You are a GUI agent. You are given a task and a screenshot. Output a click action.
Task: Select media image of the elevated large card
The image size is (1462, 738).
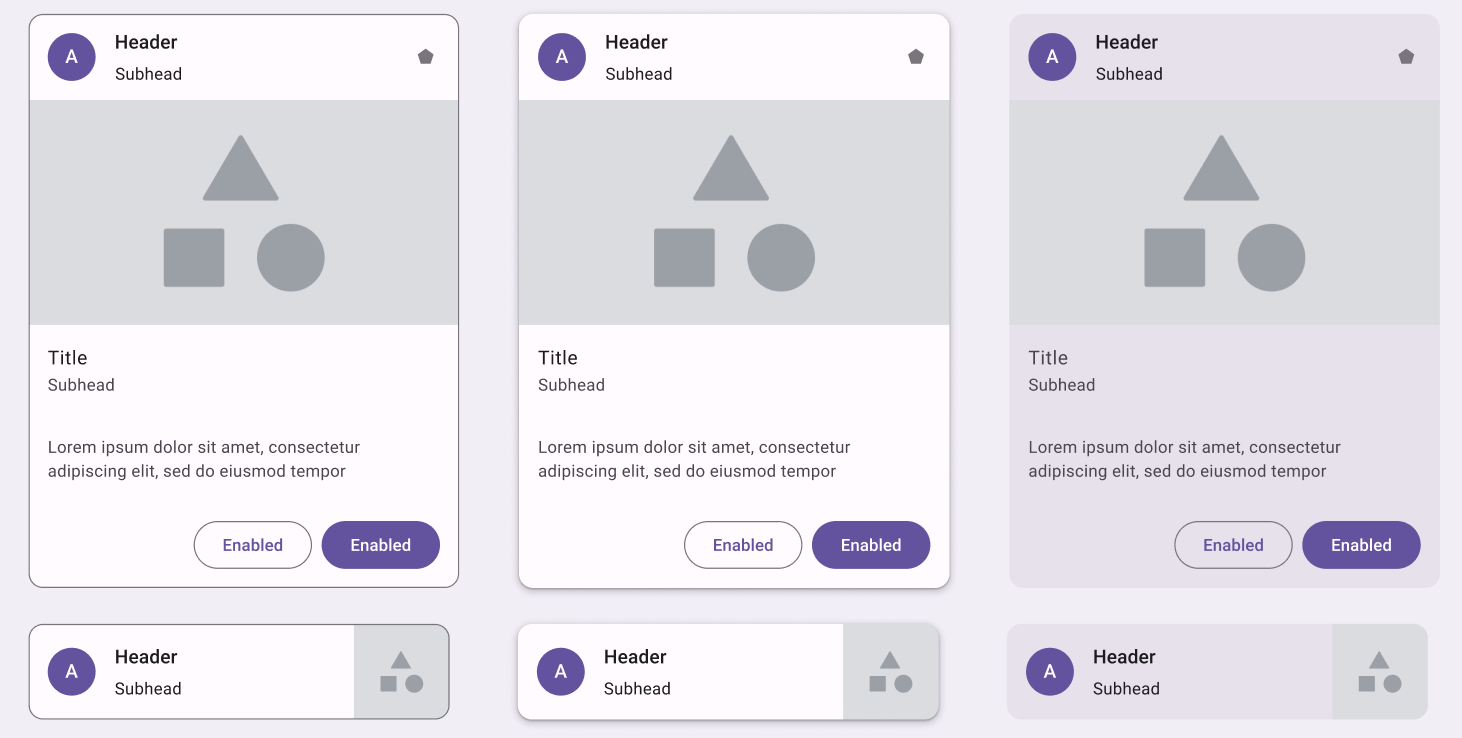point(734,212)
